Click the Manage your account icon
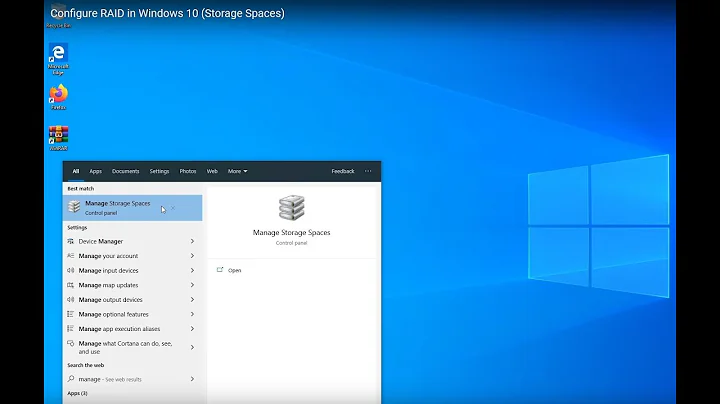 click(71, 256)
